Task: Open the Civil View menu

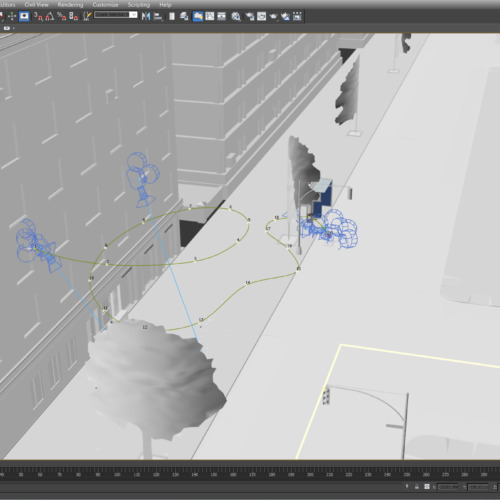Action: pos(36,5)
